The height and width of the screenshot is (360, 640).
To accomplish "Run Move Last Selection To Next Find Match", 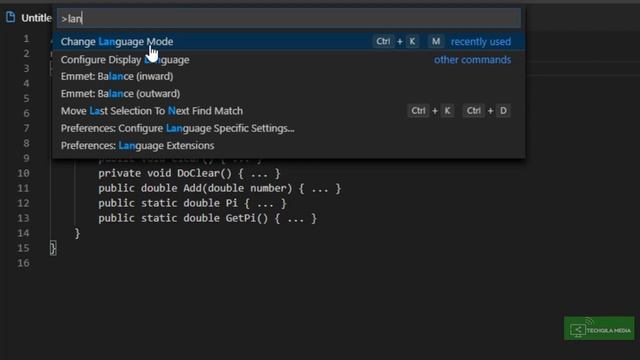I will coord(289,111).
